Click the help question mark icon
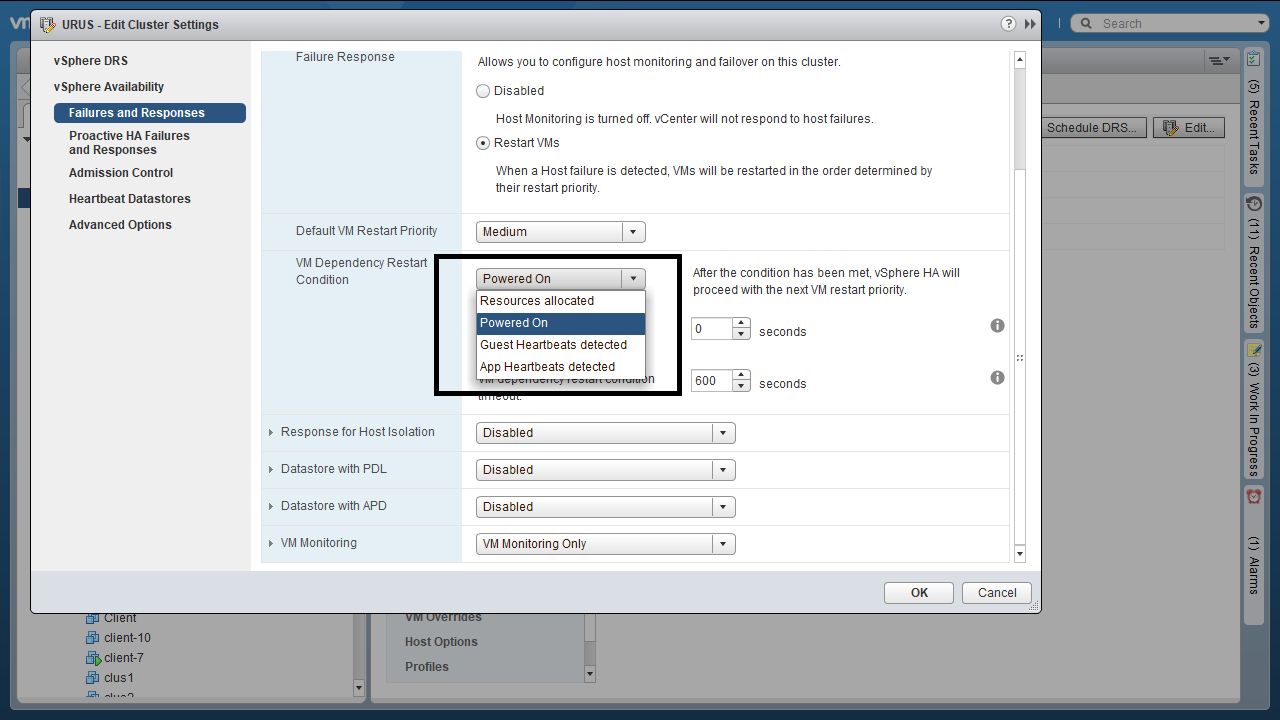Screen dimensions: 1280x720 1008,24
